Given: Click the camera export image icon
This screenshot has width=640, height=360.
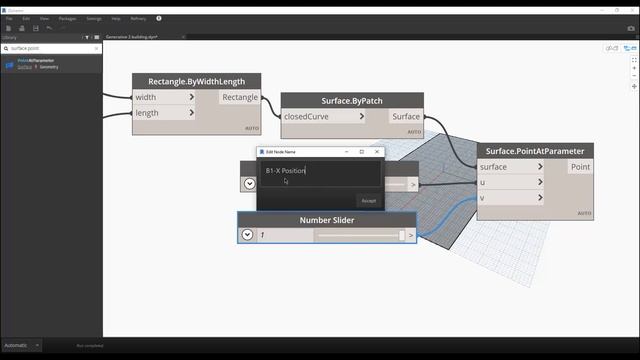Looking at the screenshot, I should point(631,28).
